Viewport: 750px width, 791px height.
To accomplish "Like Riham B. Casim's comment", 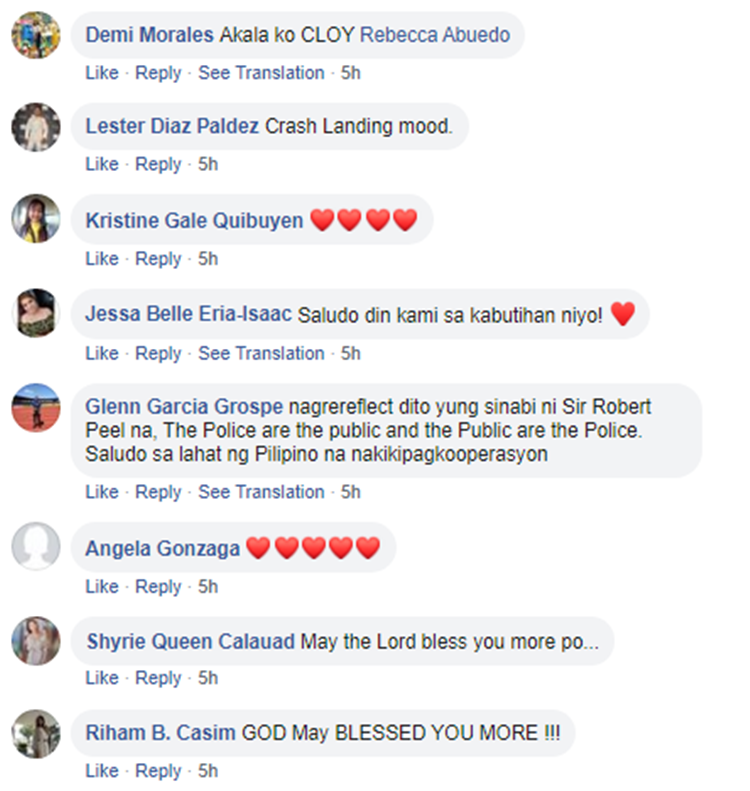I will (x=102, y=771).
